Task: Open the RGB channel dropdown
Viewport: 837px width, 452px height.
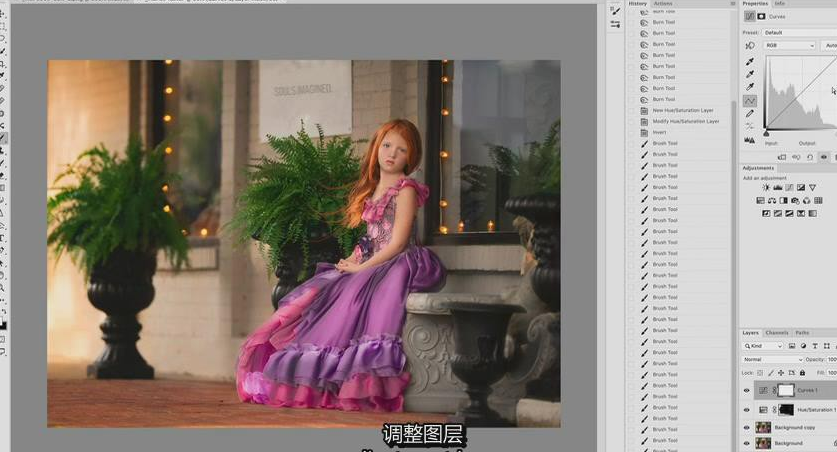Action: tap(789, 46)
